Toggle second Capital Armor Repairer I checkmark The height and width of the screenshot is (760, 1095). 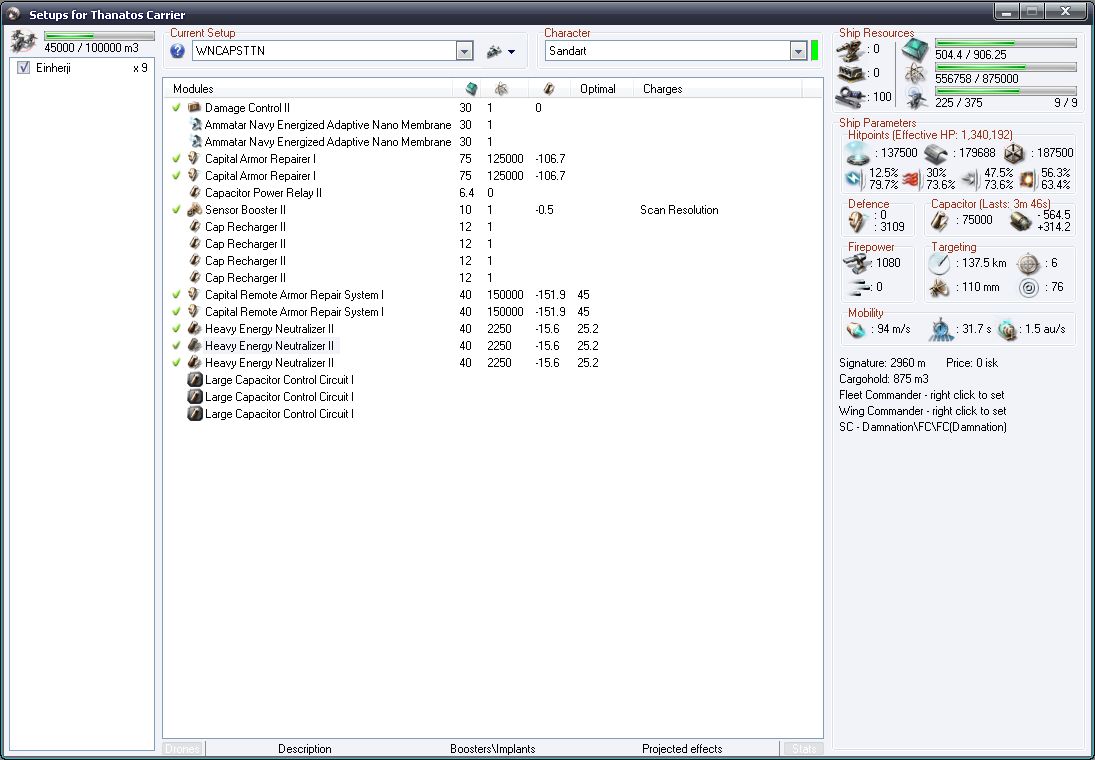[x=176, y=175]
